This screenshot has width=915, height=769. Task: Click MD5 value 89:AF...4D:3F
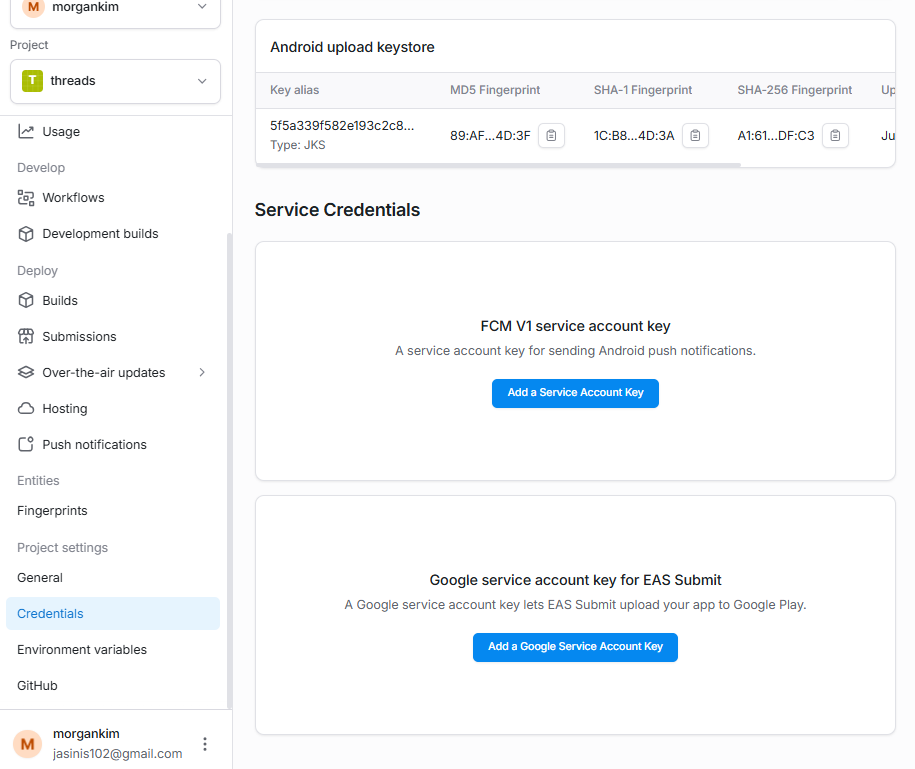[x=490, y=136]
